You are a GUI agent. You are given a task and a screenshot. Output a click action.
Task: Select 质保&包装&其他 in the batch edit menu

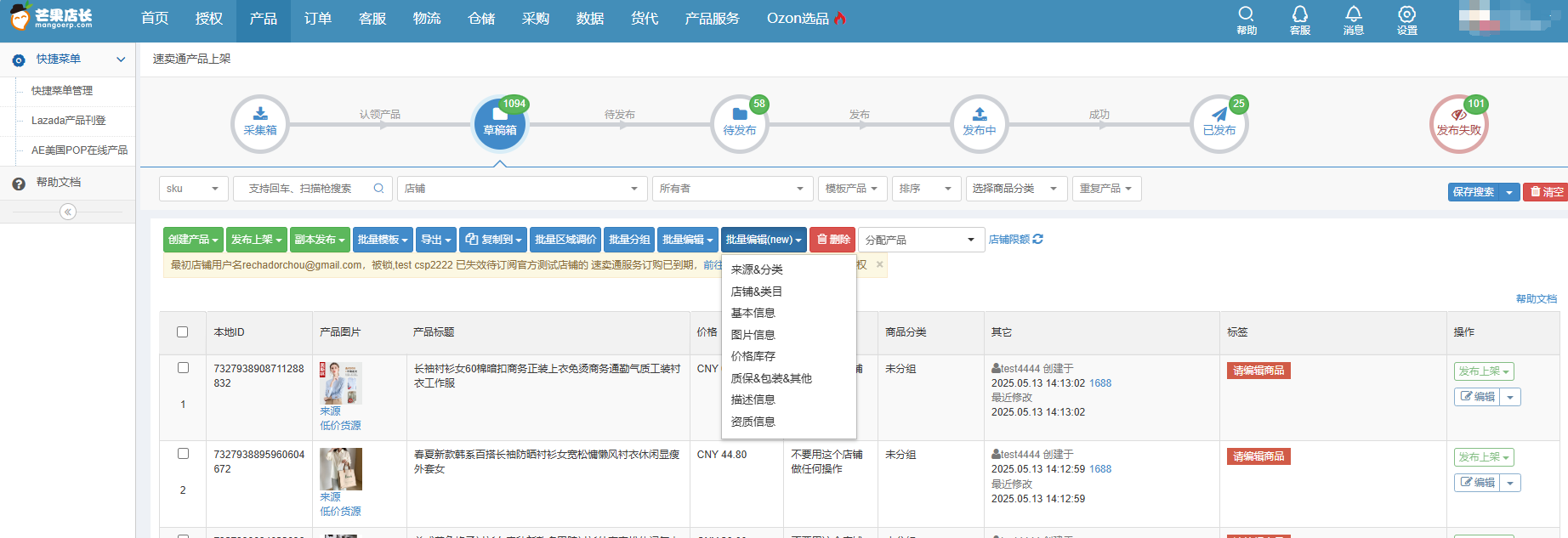[x=771, y=378]
